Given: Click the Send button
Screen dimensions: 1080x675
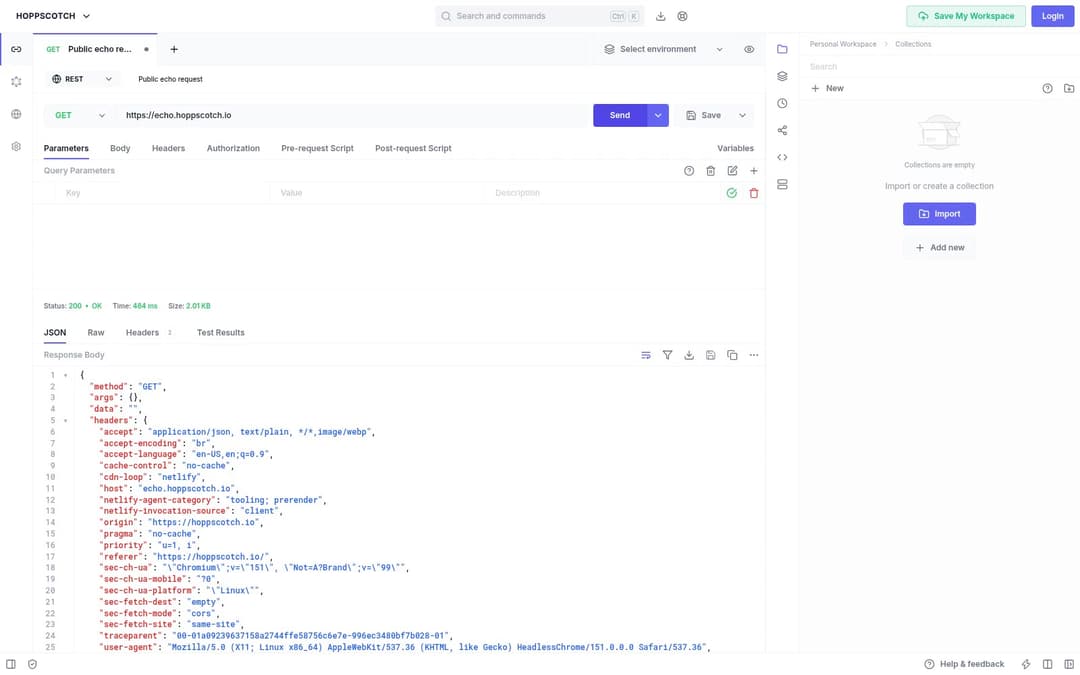Looking at the screenshot, I should (x=620, y=116).
